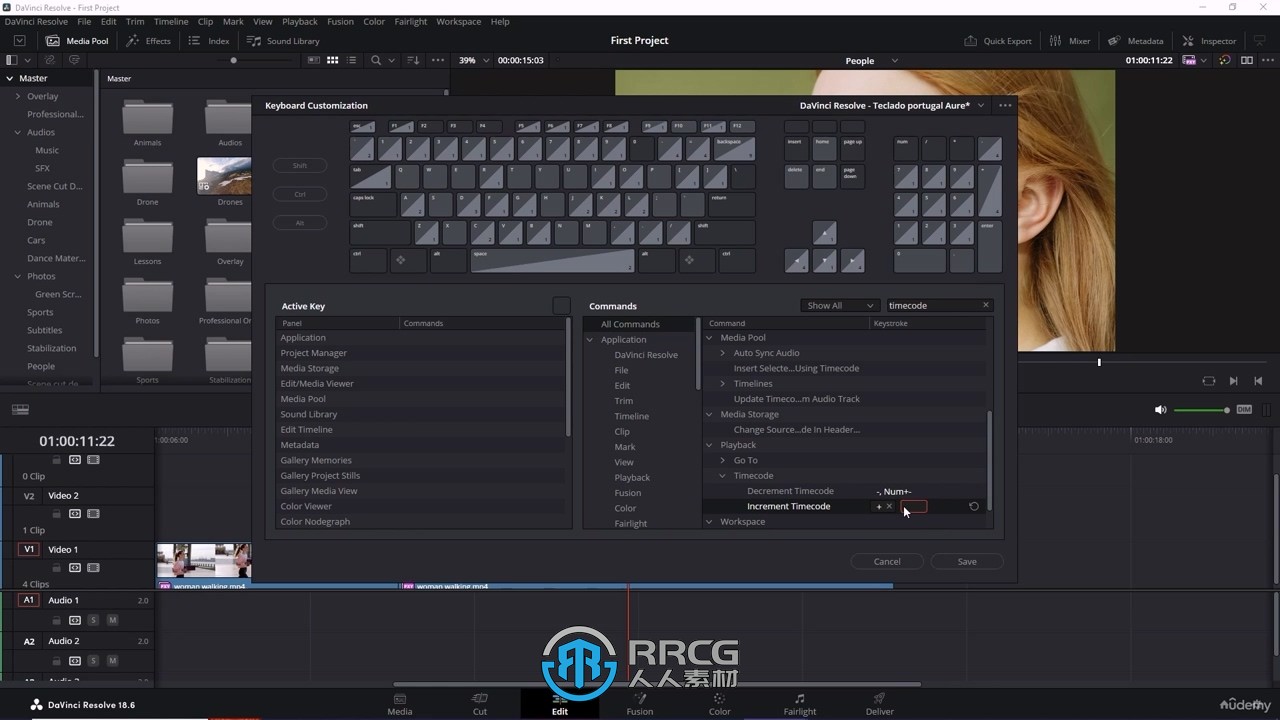
Task: Open the Media Pool panel
Action: coord(77,41)
